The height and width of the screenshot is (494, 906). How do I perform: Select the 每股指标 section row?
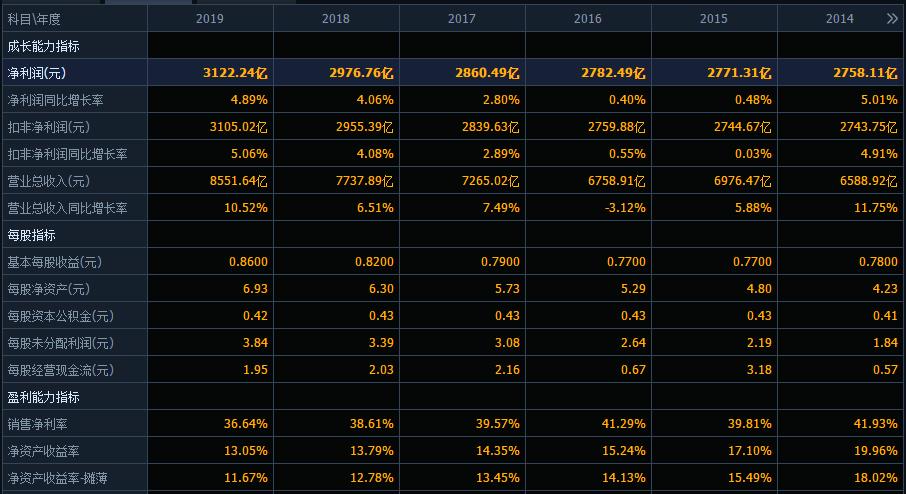[31, 235]
